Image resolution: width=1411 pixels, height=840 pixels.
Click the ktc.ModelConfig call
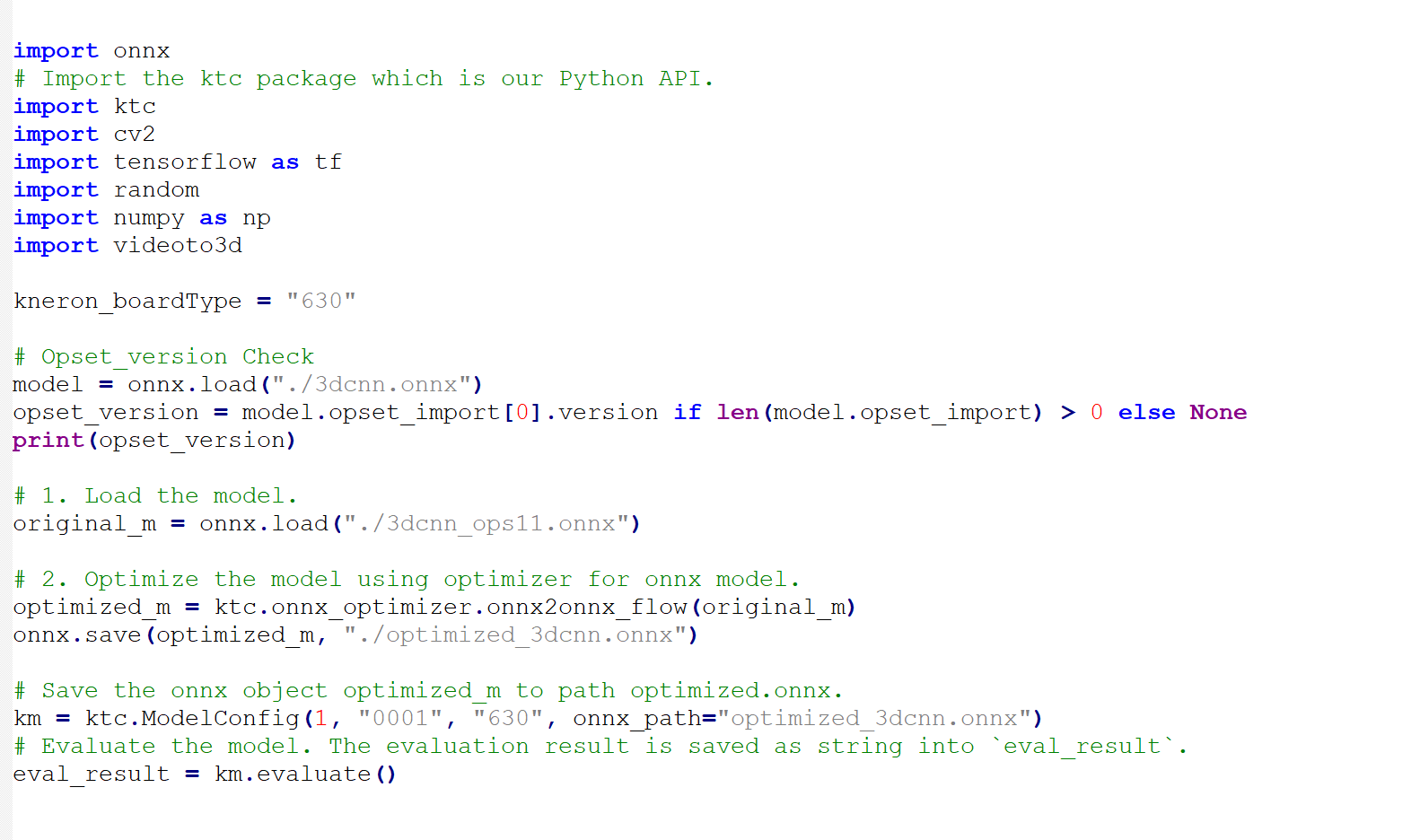click(x=192, y=719)
